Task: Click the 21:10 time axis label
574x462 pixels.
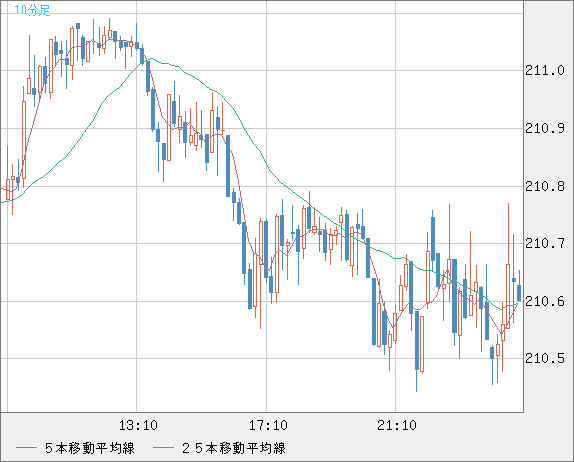Action: point(397,425)
